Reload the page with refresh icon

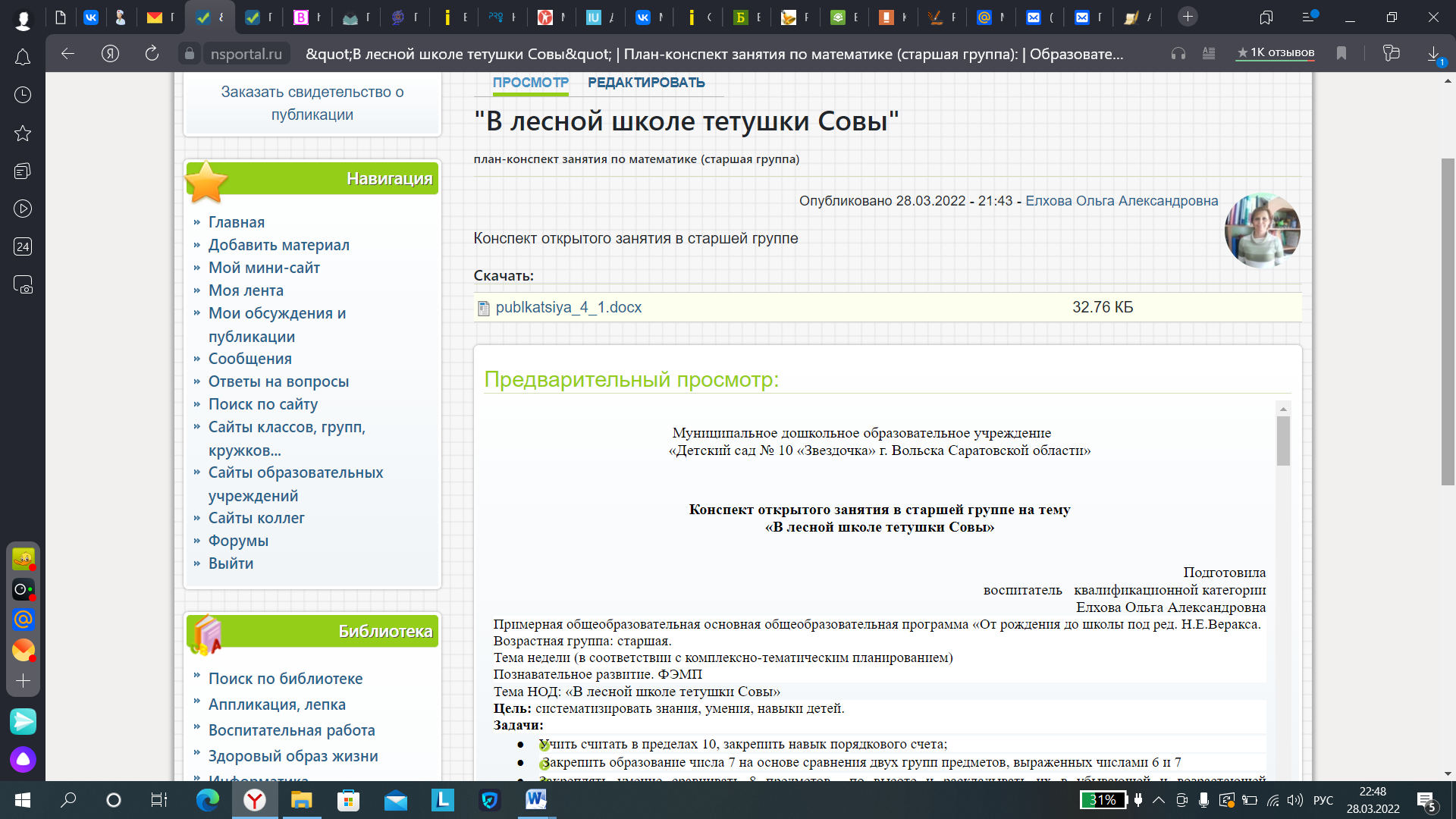[x=152, y=53]
